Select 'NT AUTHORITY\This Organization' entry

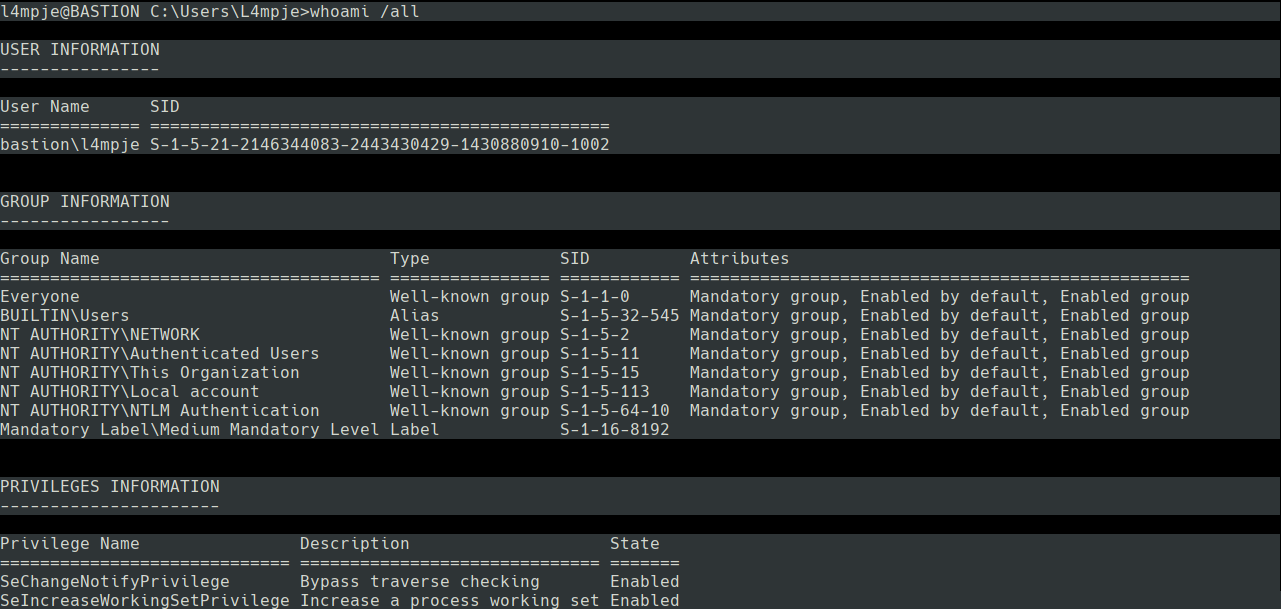click(x=150, y=373)
